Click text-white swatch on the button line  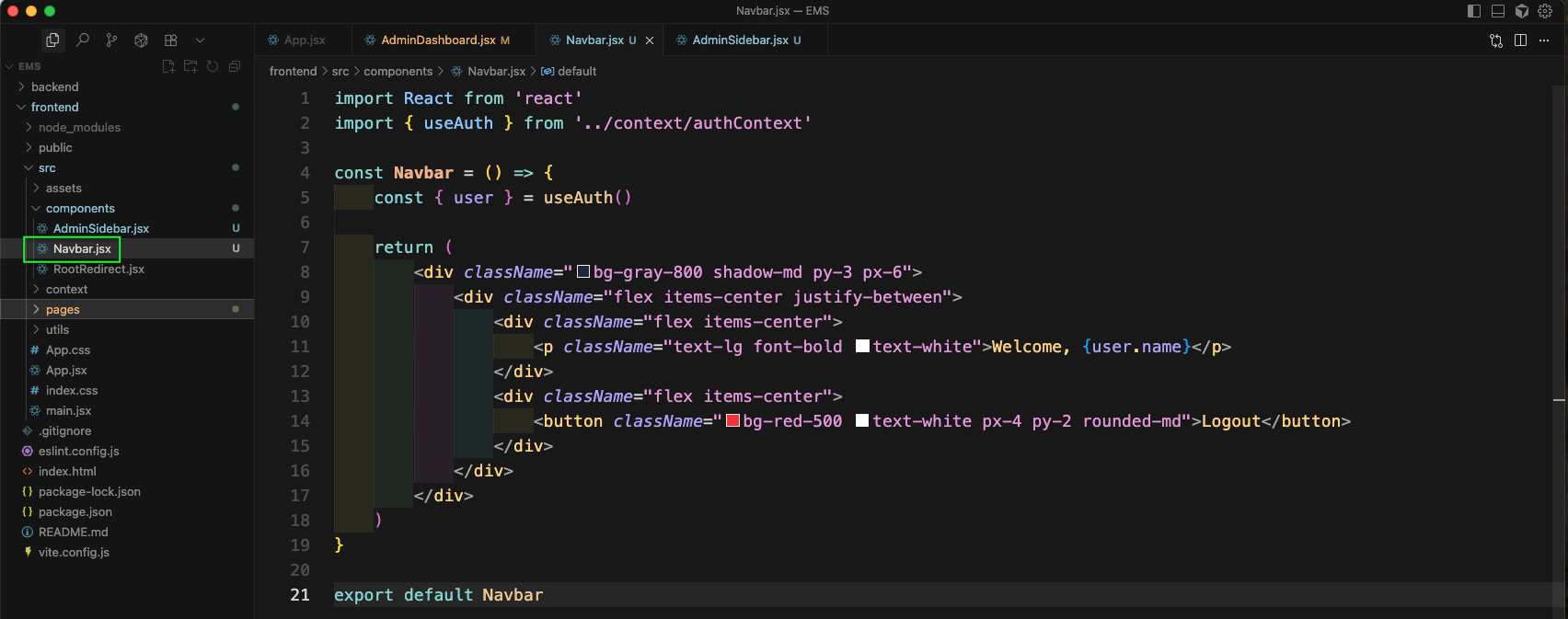click(x=862, y=420)
